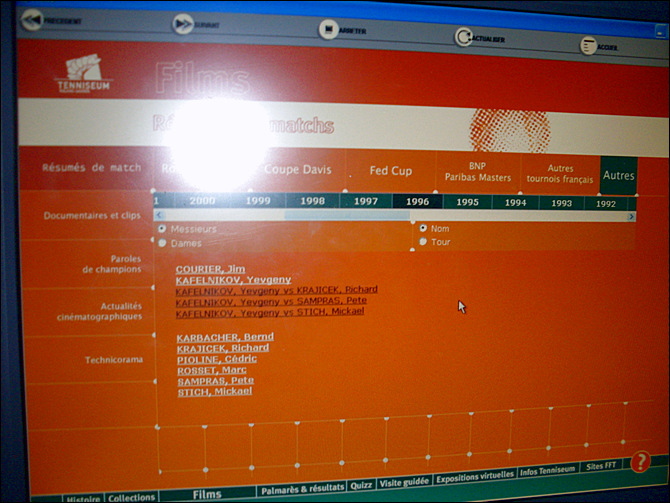670x503 pixels.
Task: Switch to the Autres tab
Action: click(619, 175)
